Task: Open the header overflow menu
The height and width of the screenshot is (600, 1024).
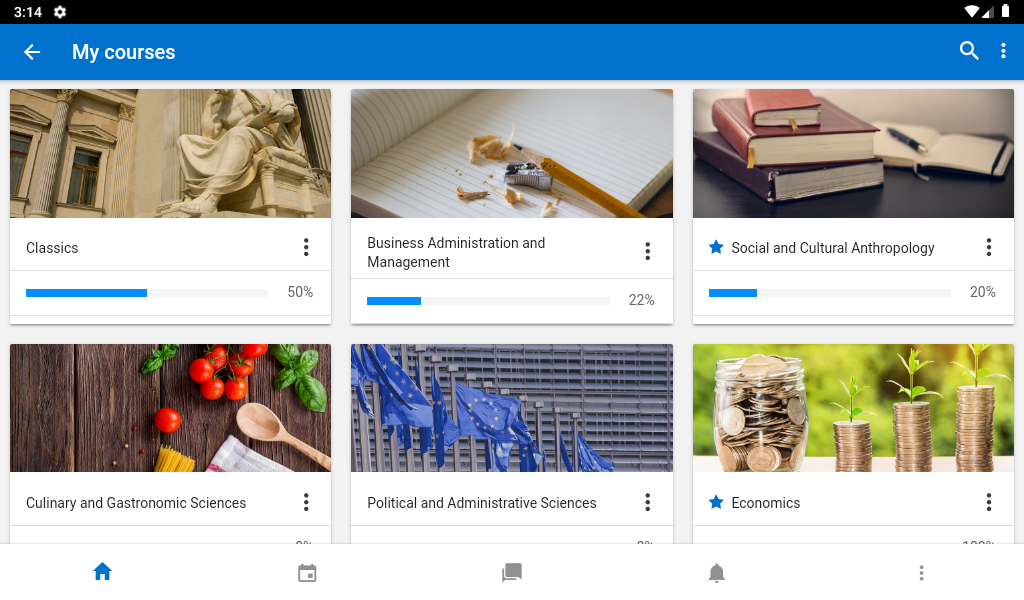Action: pyautogui.click(x=1003, y=51)
